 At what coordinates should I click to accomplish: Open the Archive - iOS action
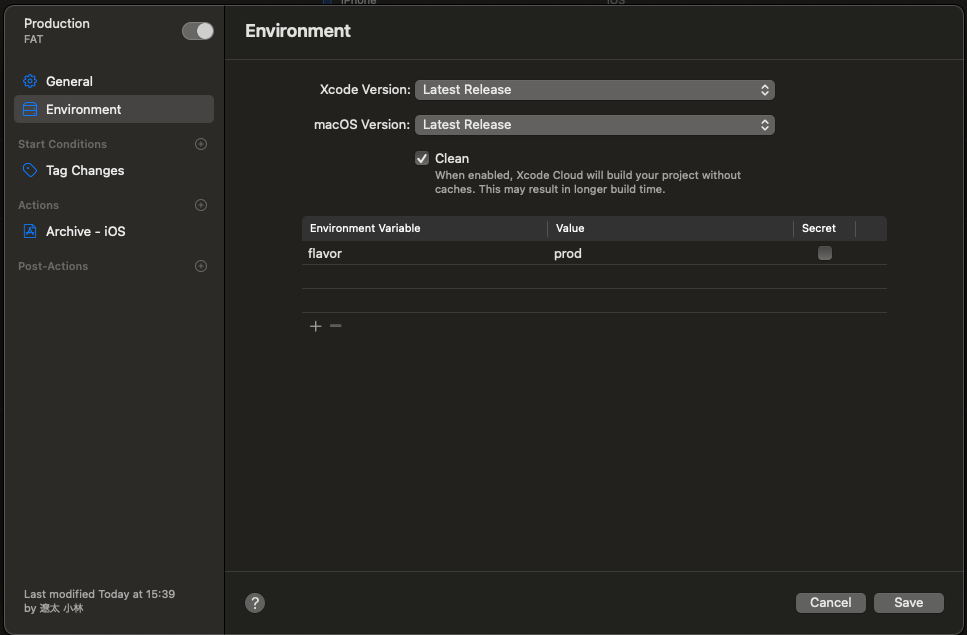click(114, 231)
